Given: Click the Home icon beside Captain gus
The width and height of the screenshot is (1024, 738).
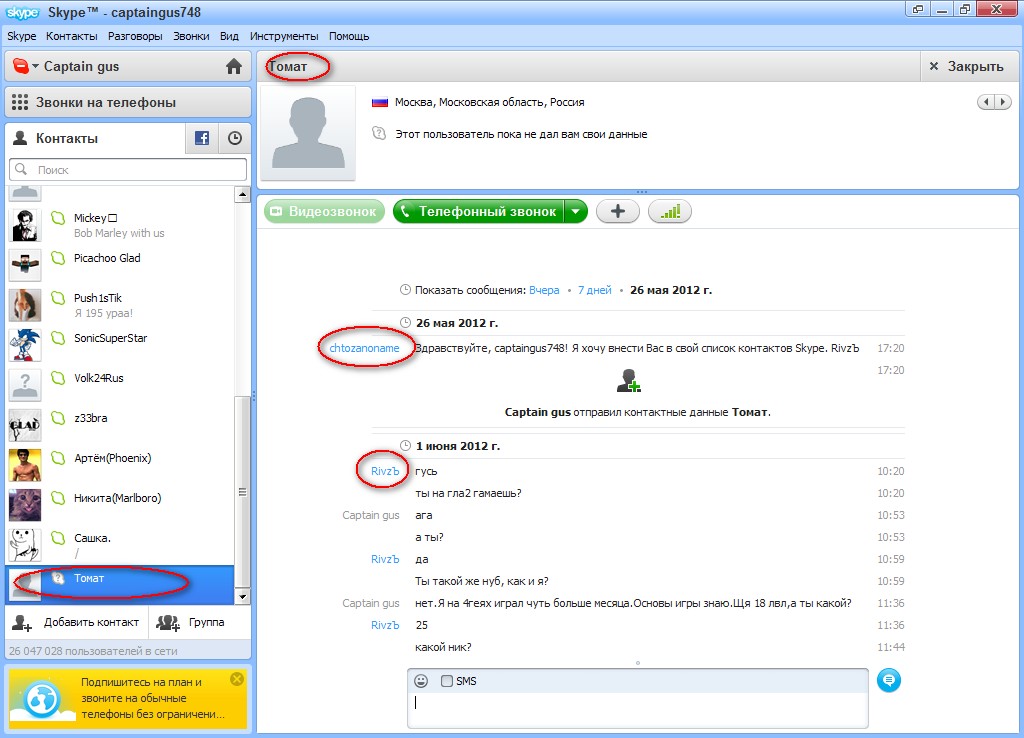Looking at the screenshot, I should 234,67.
